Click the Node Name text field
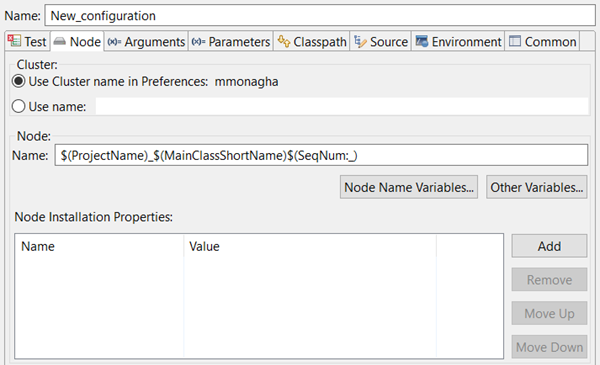The height and width of the screenshot is (365, 600). [x=321, y=155]
